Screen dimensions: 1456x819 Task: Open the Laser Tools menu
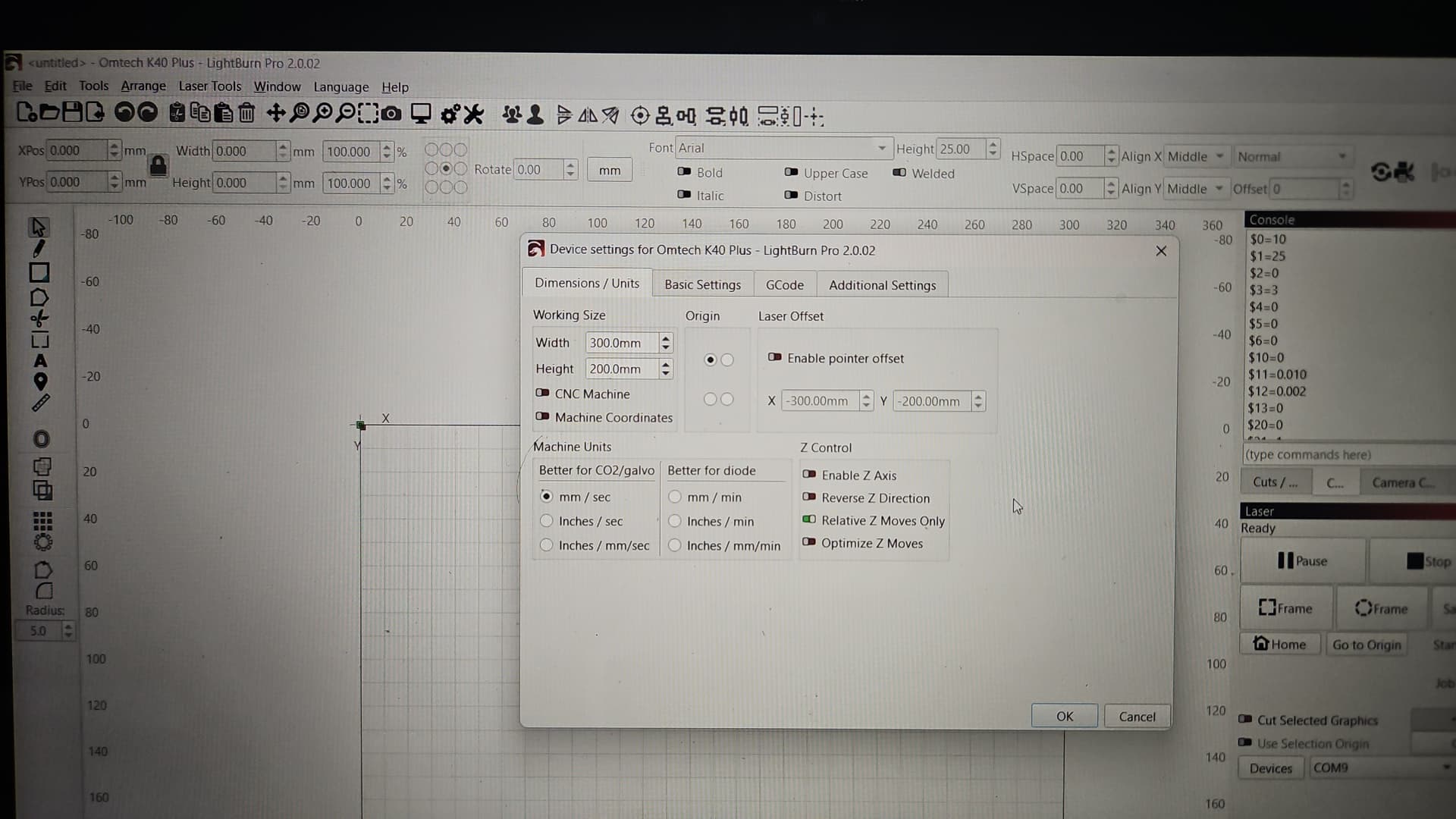click(209, 86)
